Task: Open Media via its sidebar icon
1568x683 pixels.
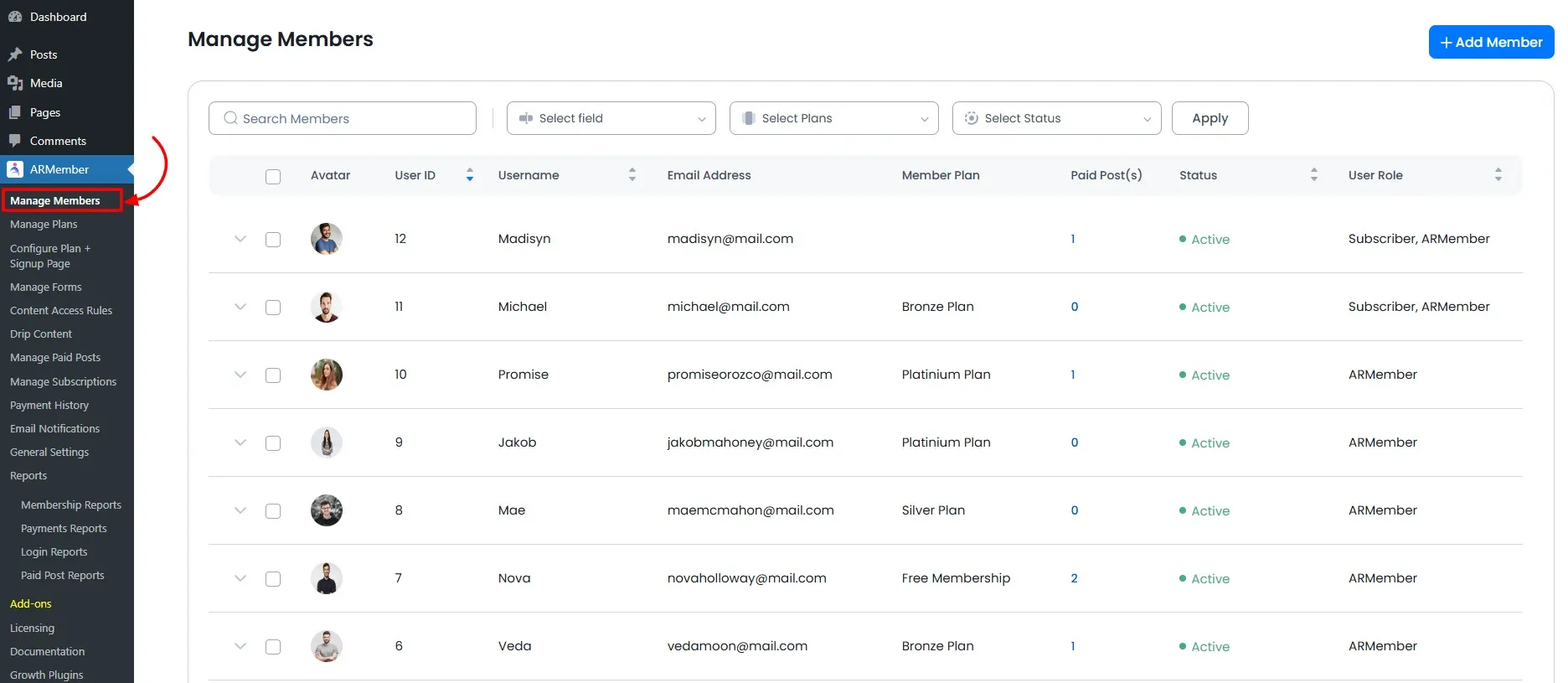Action: [15, 83]
